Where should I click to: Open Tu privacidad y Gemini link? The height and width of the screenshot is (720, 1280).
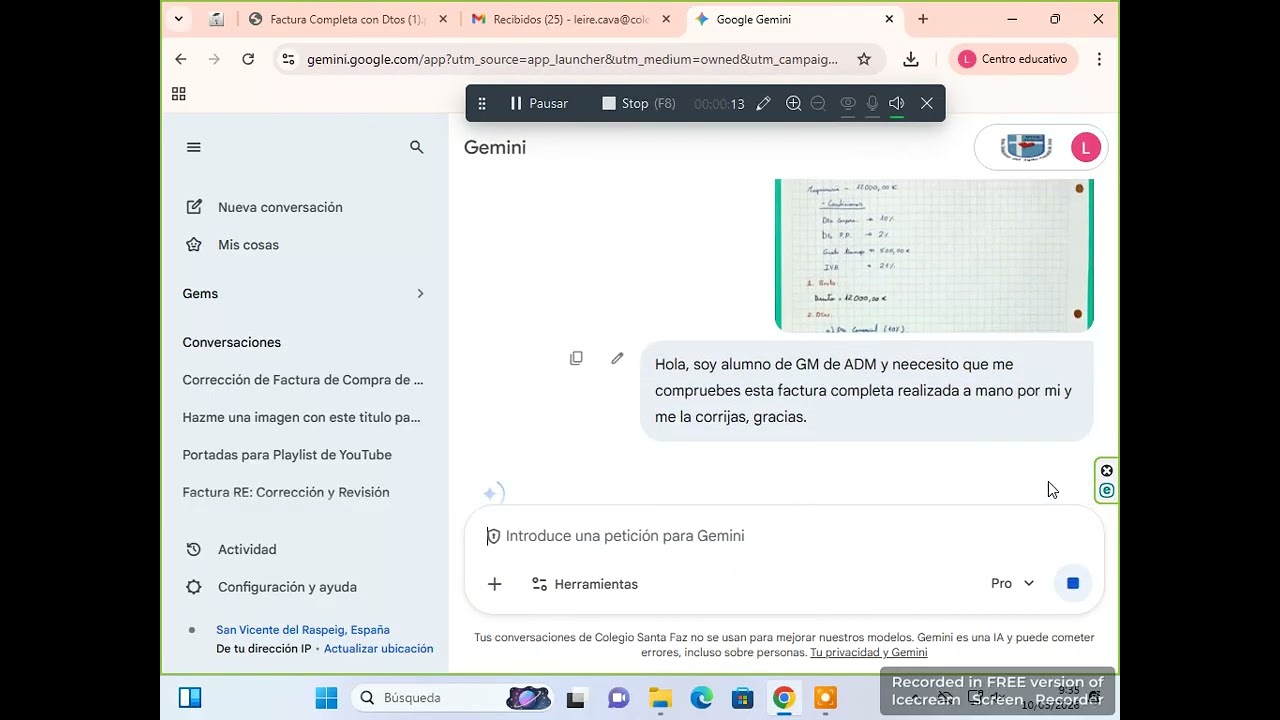[x=868, y=653]
